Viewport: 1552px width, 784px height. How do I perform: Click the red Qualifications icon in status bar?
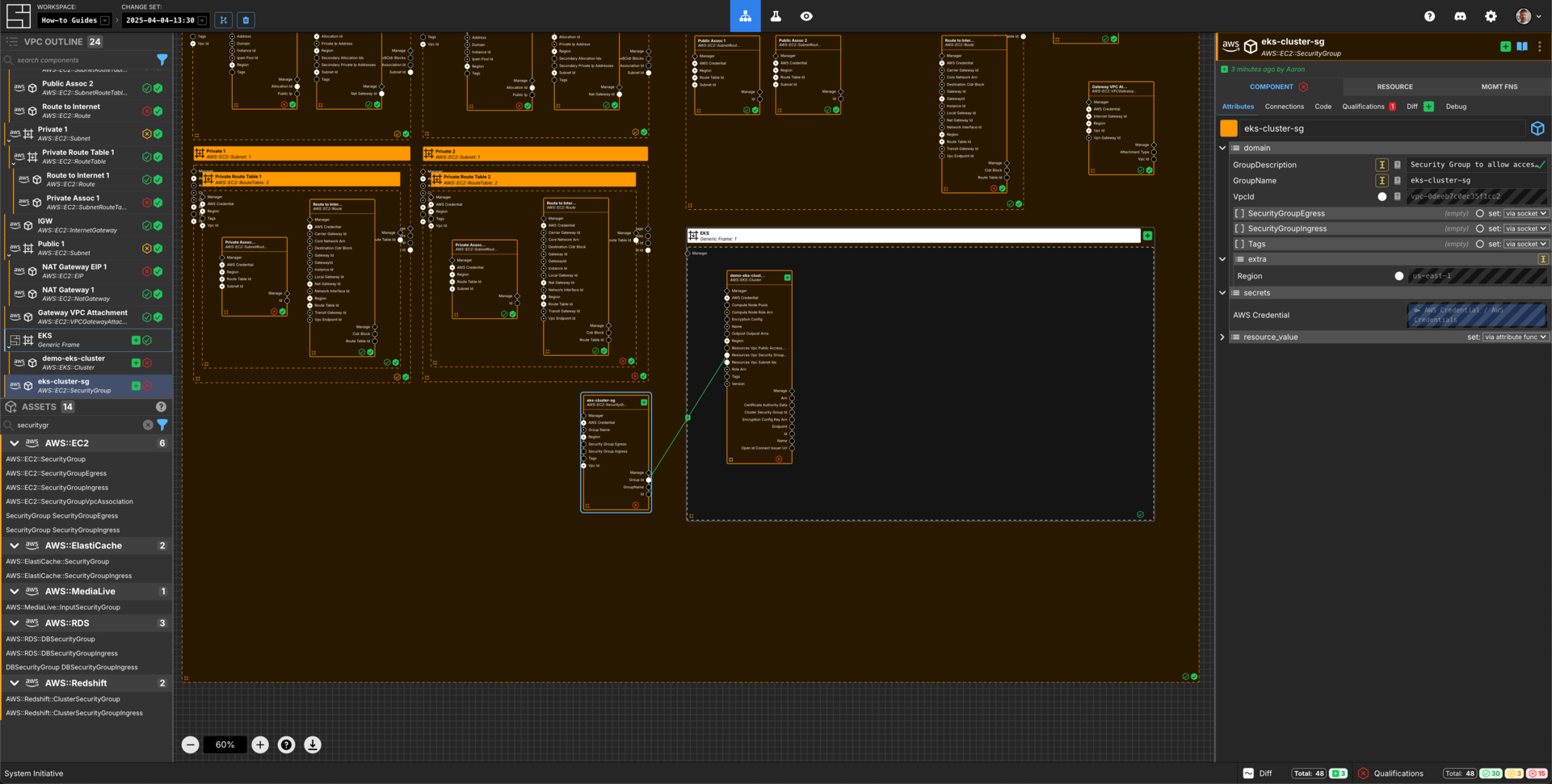[1363, 773]
